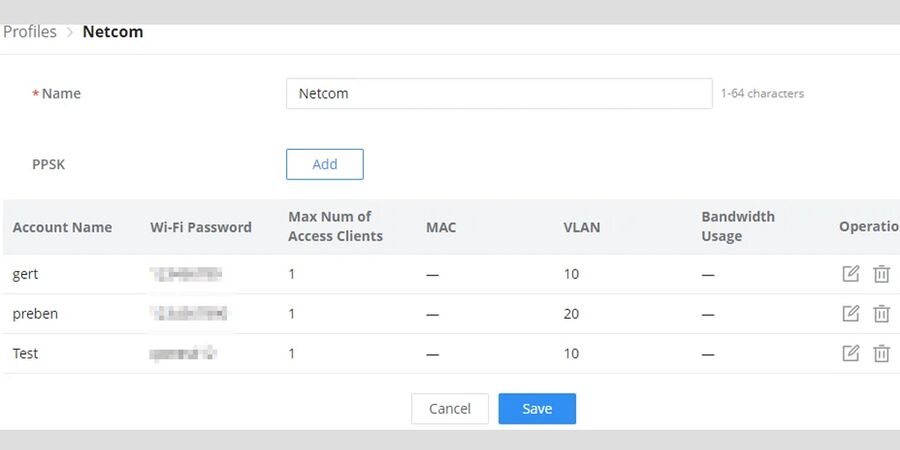Click VLAN value 20 in preben row
Viewport: 900px width, 450px height.
(x=571, y=314)
